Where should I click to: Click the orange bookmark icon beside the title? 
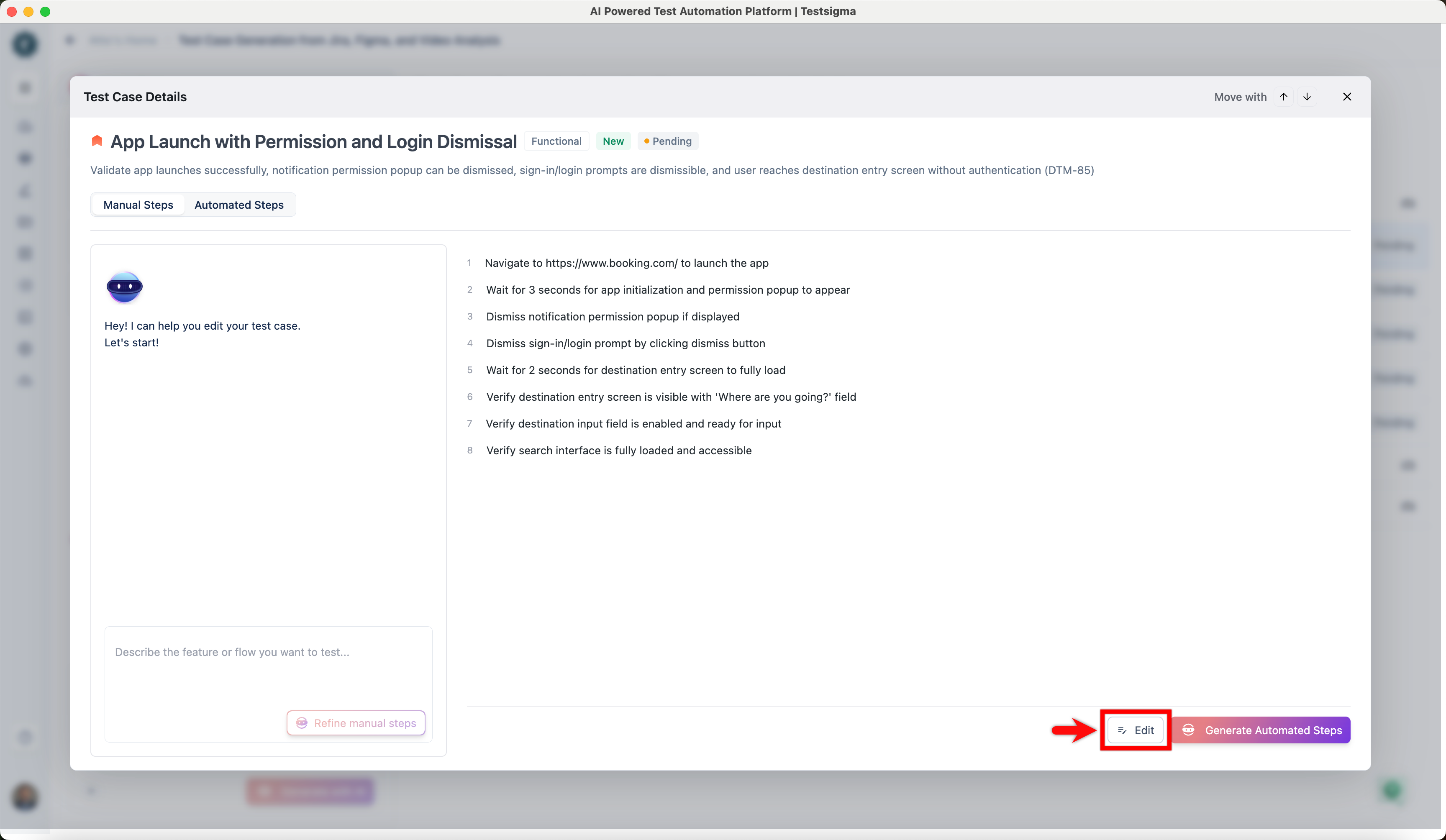coord(97,141)
